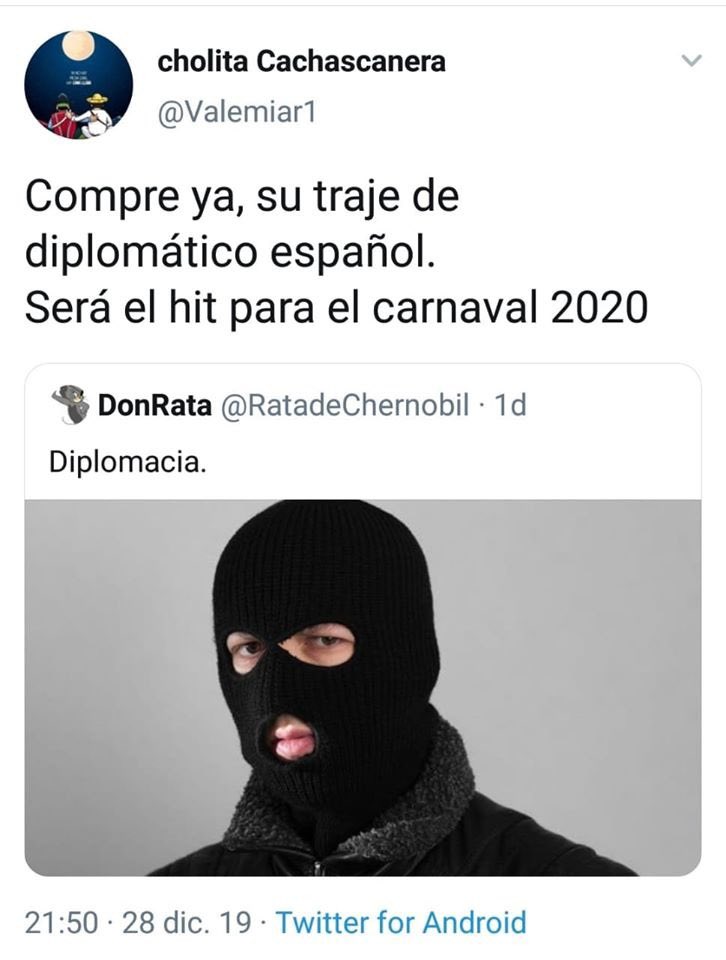This screenshot has width=726, height=960.
Task: Click the @RatadeChernobil handle
Action: (x=344, y=405)
